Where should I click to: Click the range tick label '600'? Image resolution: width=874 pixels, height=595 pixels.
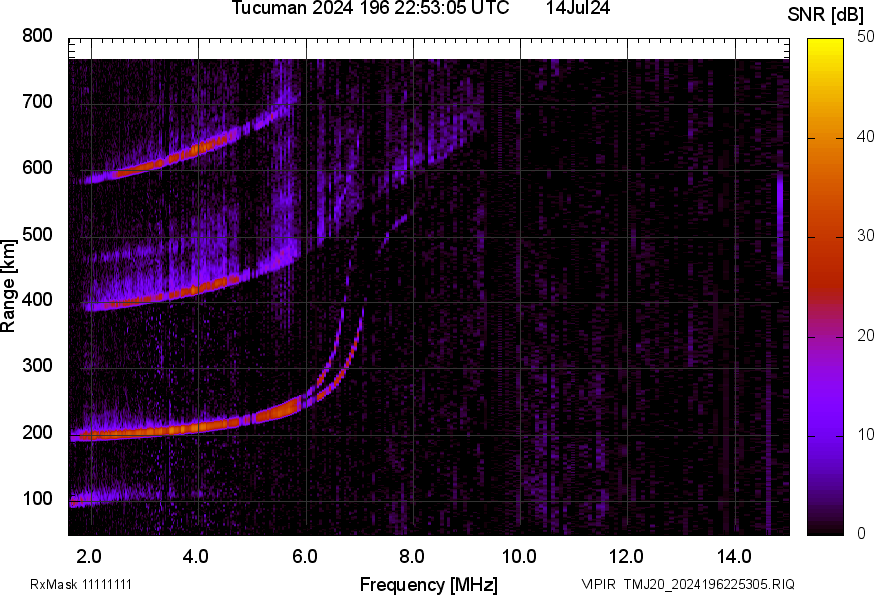pos(37,168)
